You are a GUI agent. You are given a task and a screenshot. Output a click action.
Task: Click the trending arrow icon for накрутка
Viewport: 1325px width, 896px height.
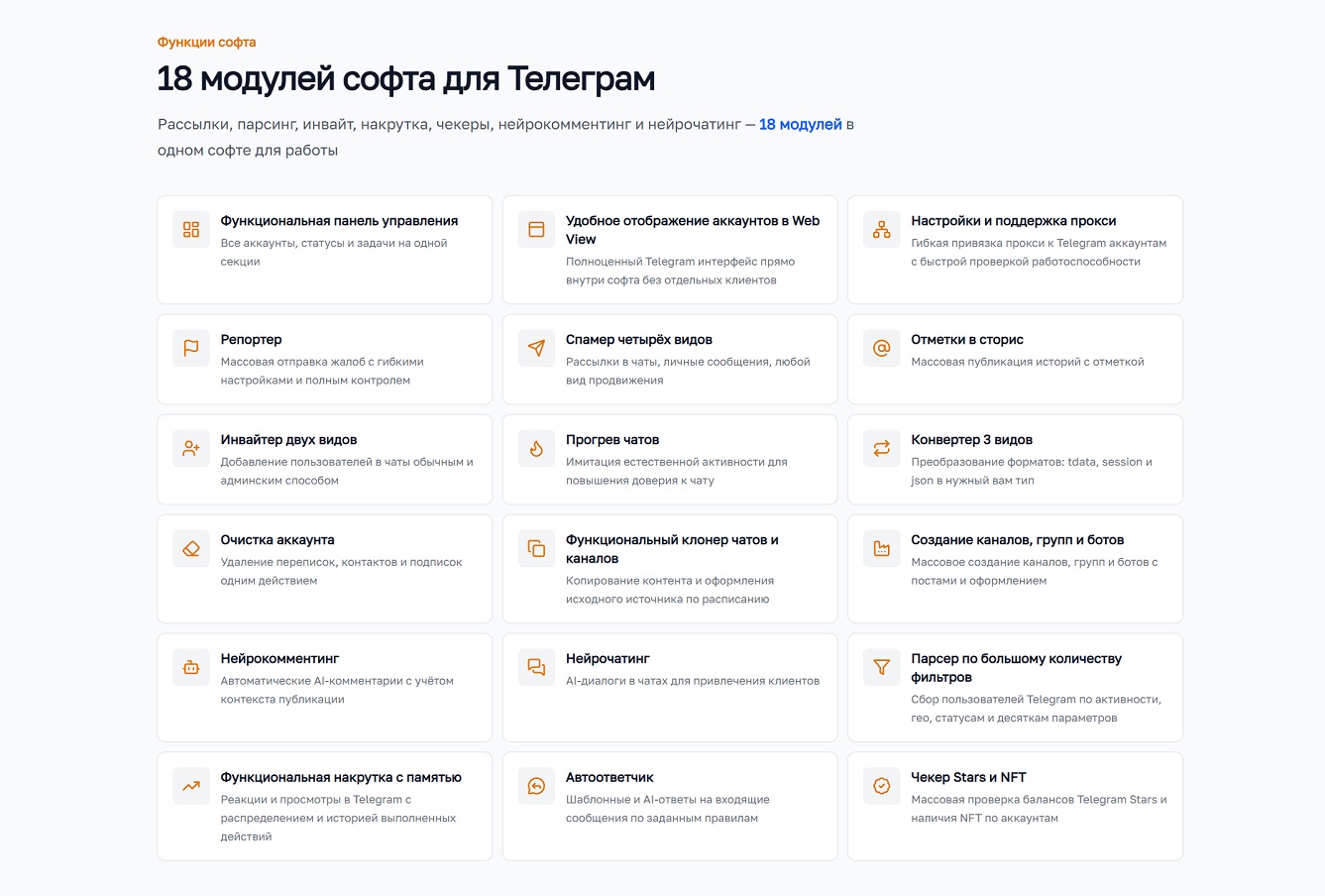click(191, 786)
